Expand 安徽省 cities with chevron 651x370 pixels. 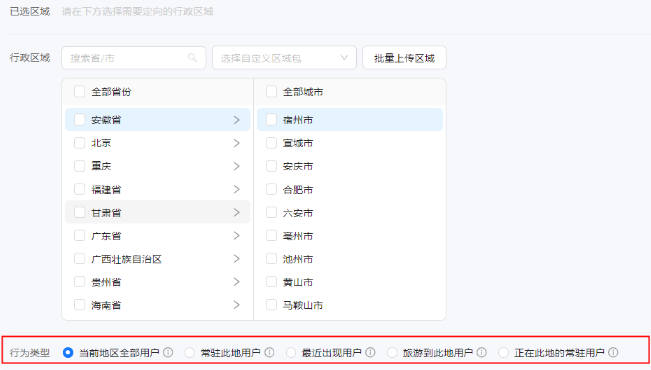coord(237,120)
